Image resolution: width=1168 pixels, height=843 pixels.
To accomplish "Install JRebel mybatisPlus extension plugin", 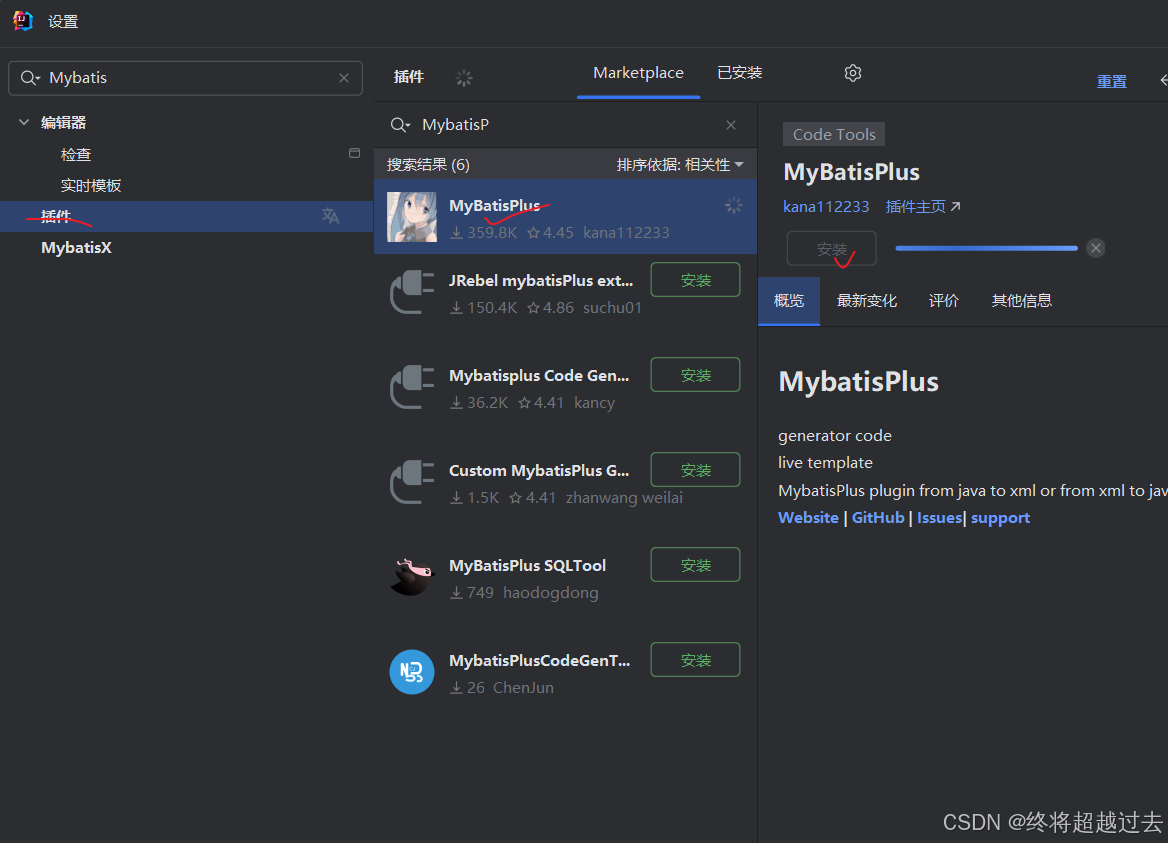I will 696,280.
